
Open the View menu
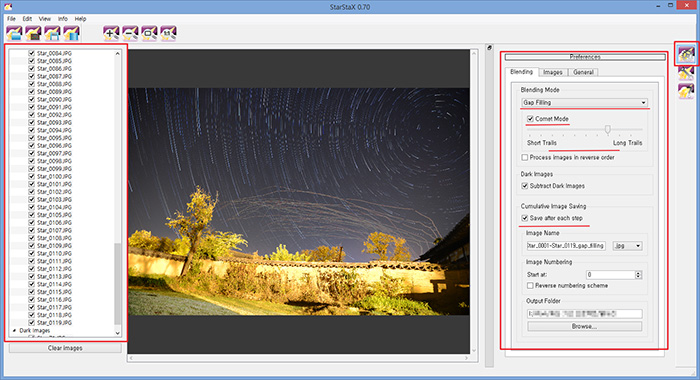[45, 19]
